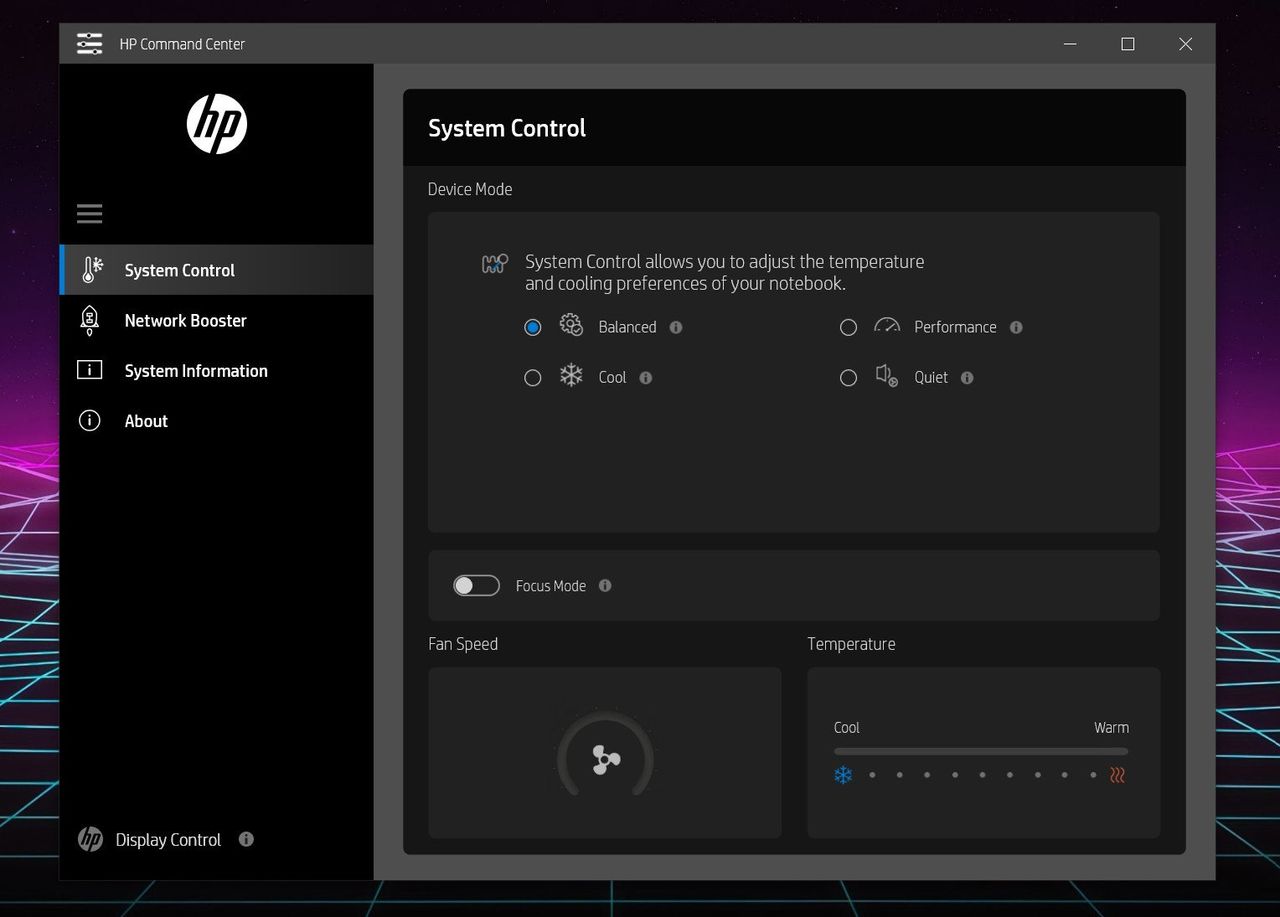Show info about Balanced mode
Image resolution: width=1280 pixels, height=917 pixels.
[x=676, y=327]
